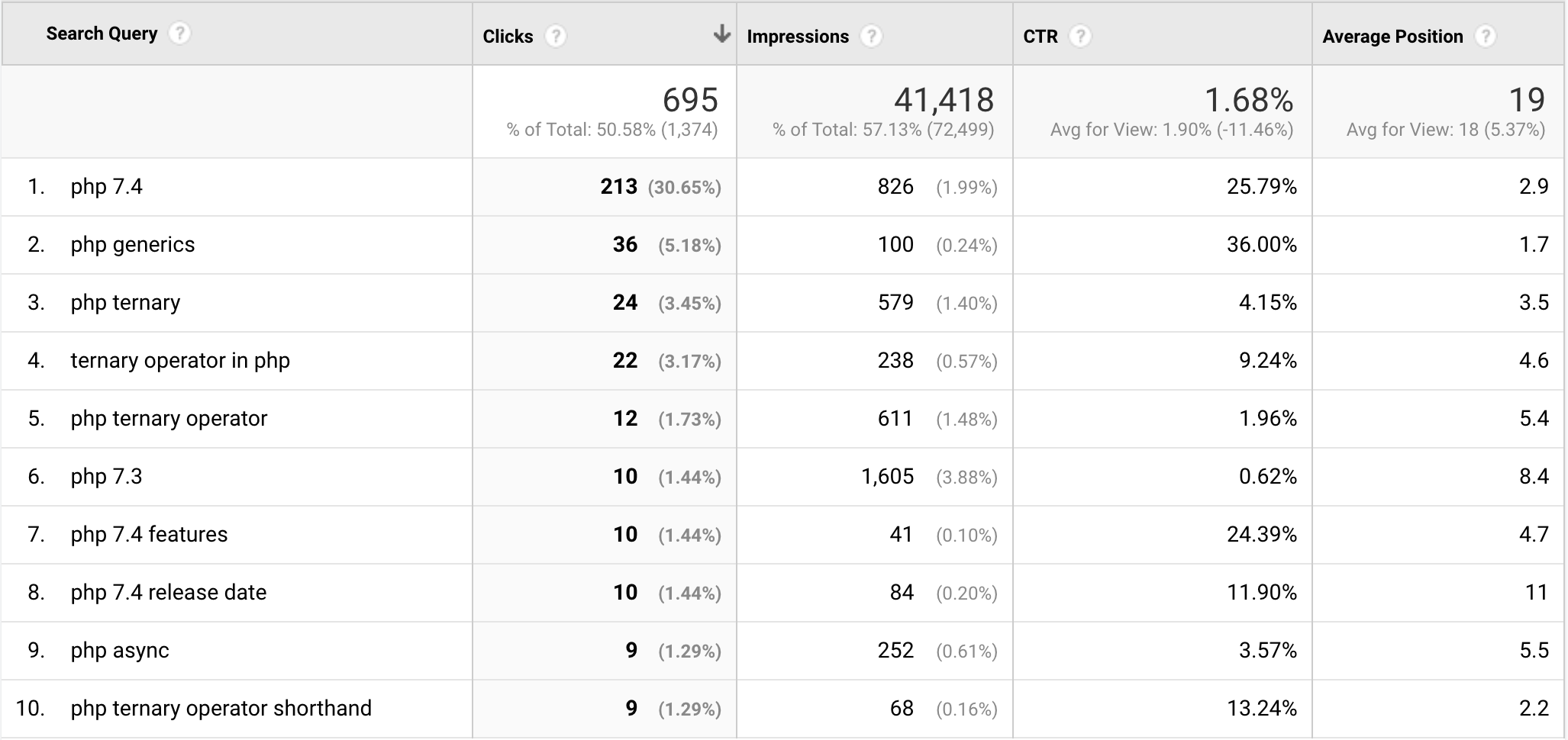
Task: Sort results by CTR column header
Action: click(1040, 35)
